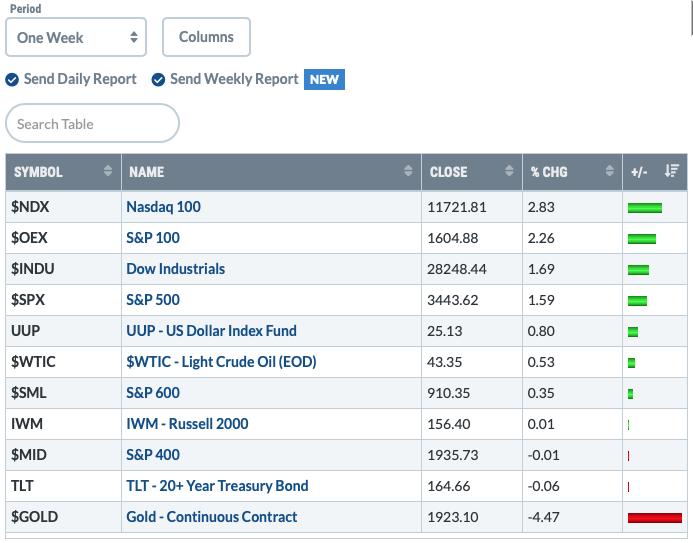Open the IWM - Russell 2000 link
Image resolution: width=693 pixels, height=543 pixels.
(x=187, y=424)
